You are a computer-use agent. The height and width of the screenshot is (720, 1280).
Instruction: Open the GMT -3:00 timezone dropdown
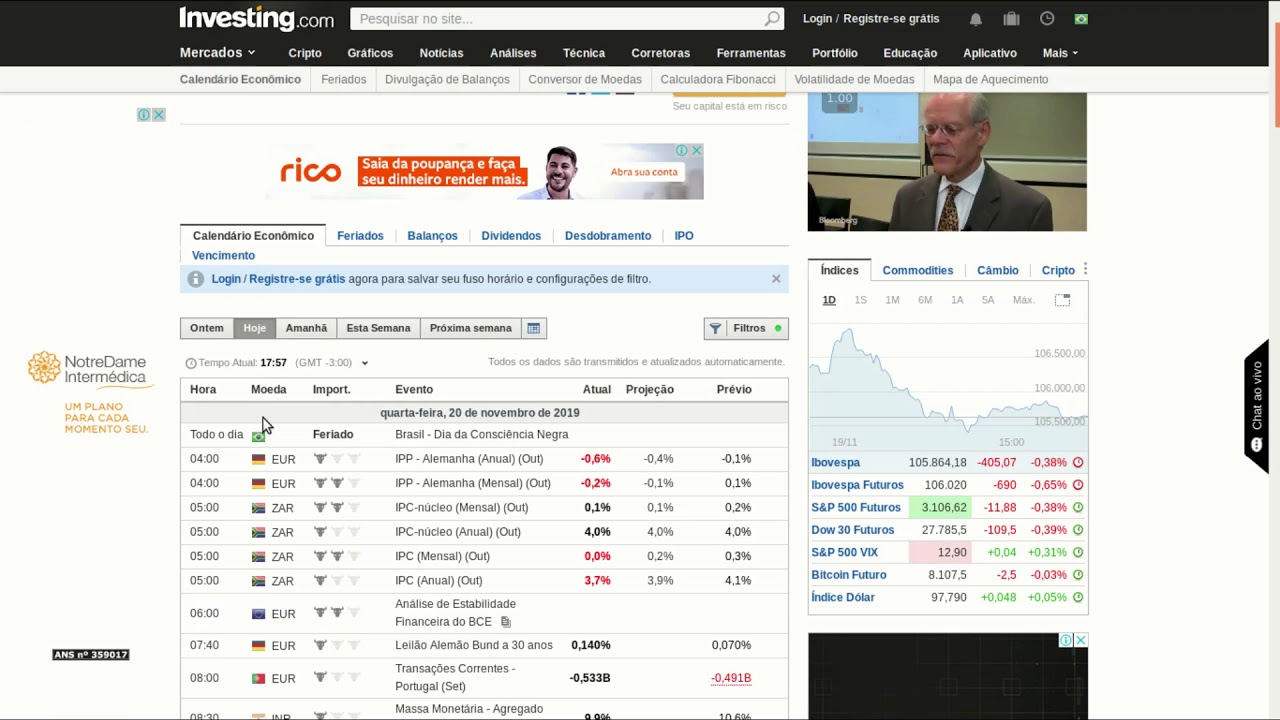[364, 363]
